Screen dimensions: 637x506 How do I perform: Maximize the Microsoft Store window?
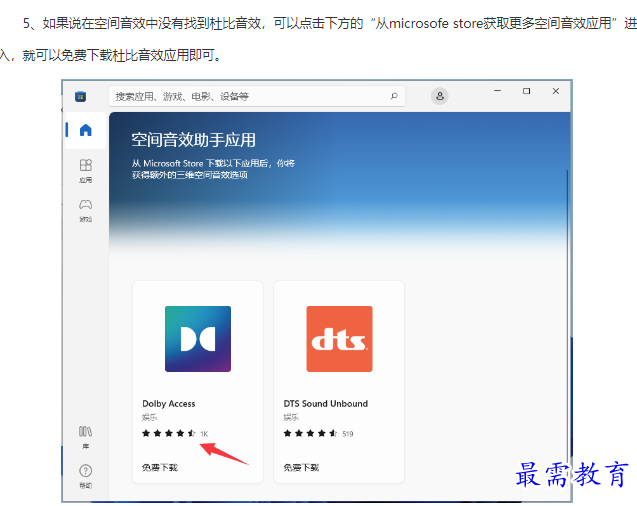click(x=526, y=91)
